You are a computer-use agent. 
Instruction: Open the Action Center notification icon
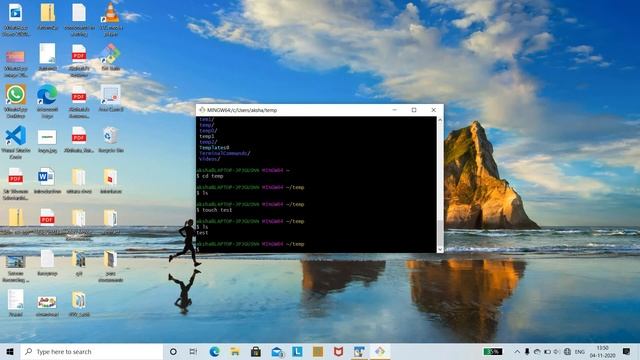pyautogui.click(x=627, y=351)
